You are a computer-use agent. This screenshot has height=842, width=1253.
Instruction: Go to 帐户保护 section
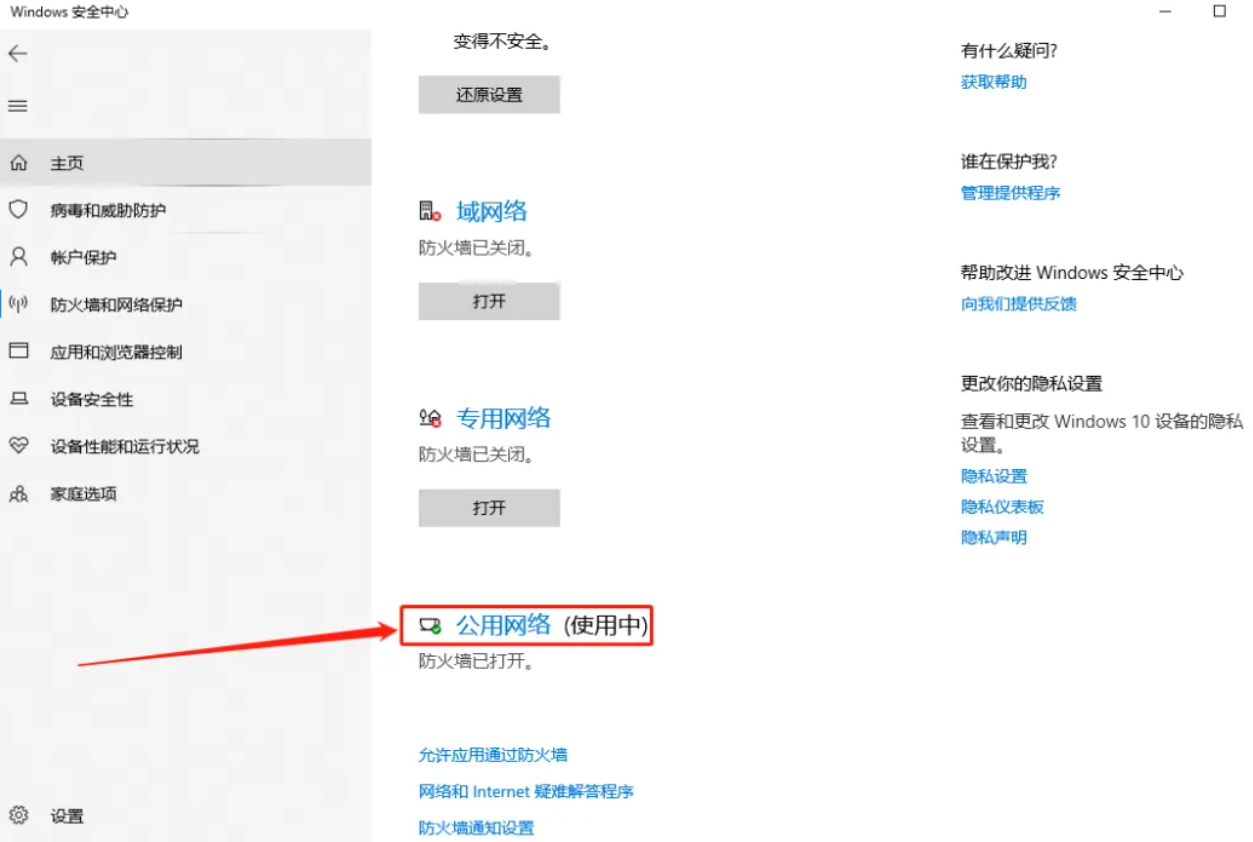186,257
